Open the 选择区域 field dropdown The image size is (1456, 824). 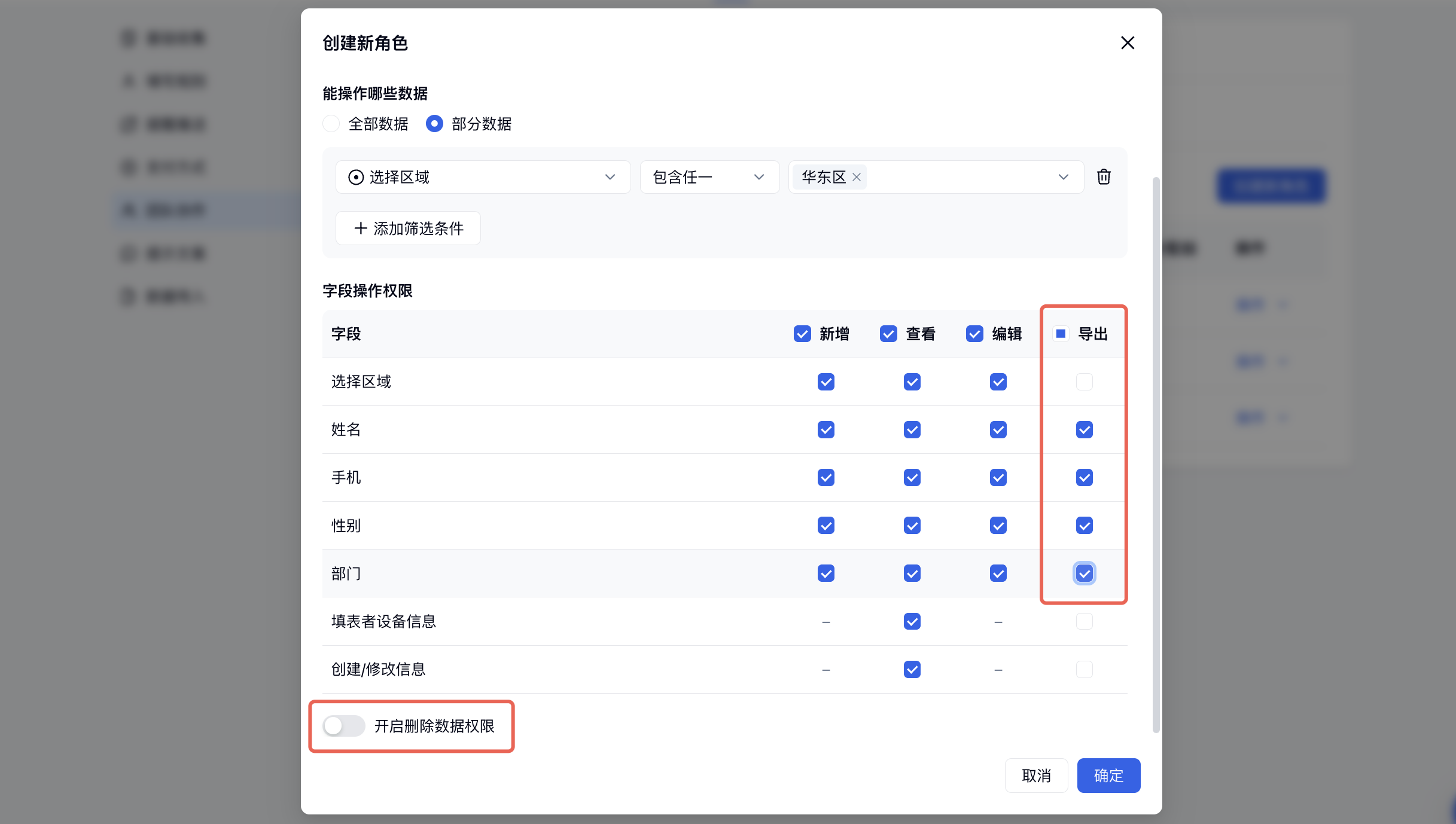(483, 177)
